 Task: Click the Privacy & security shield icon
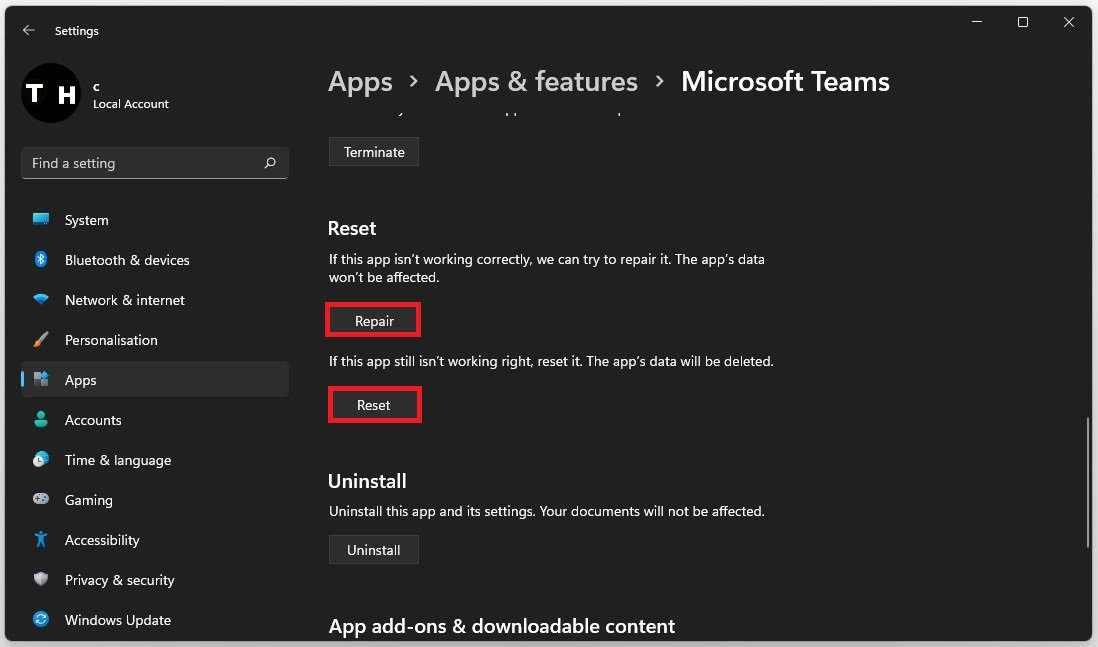(41, 580)
